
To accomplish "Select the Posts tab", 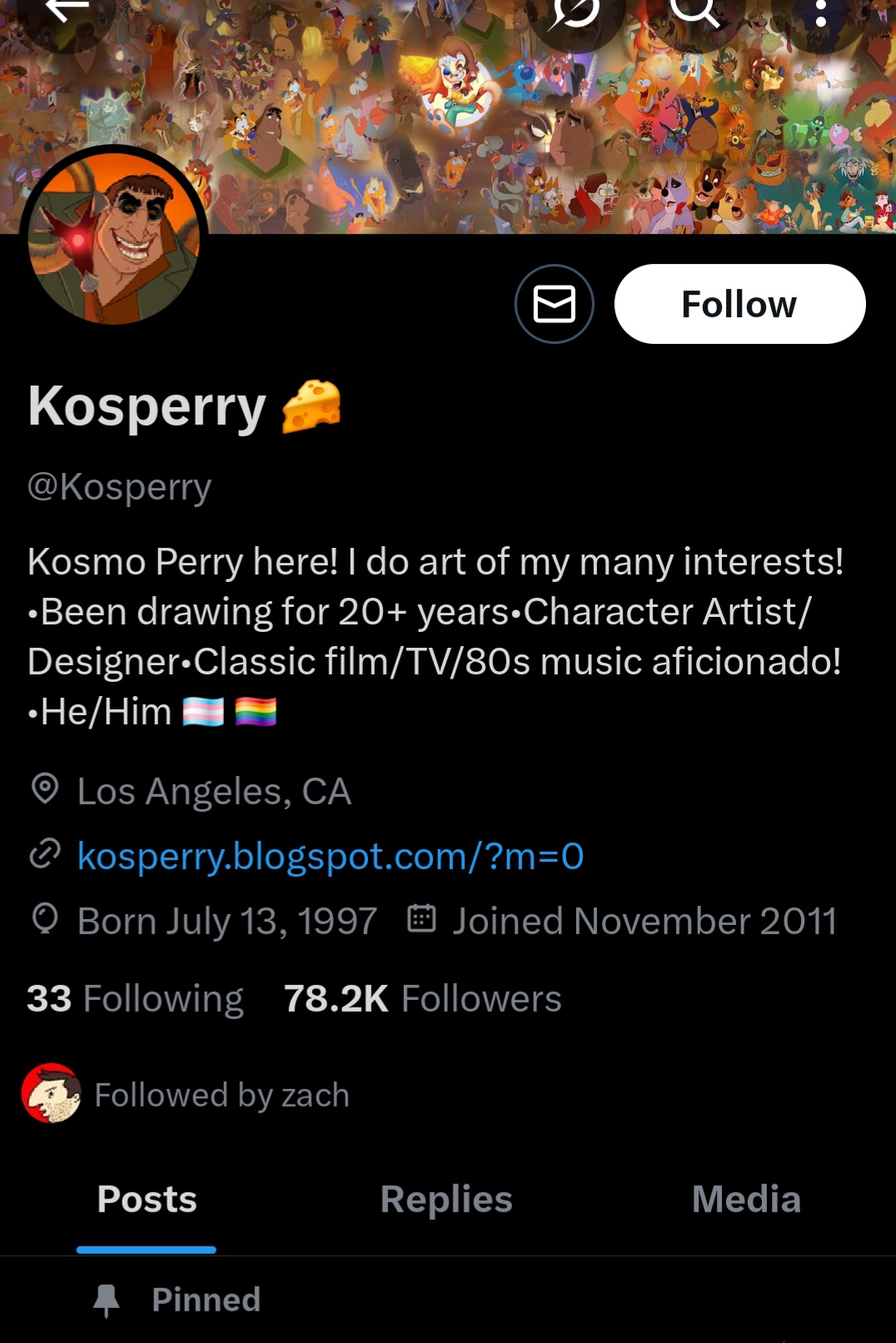I will tap(147, 1199).
